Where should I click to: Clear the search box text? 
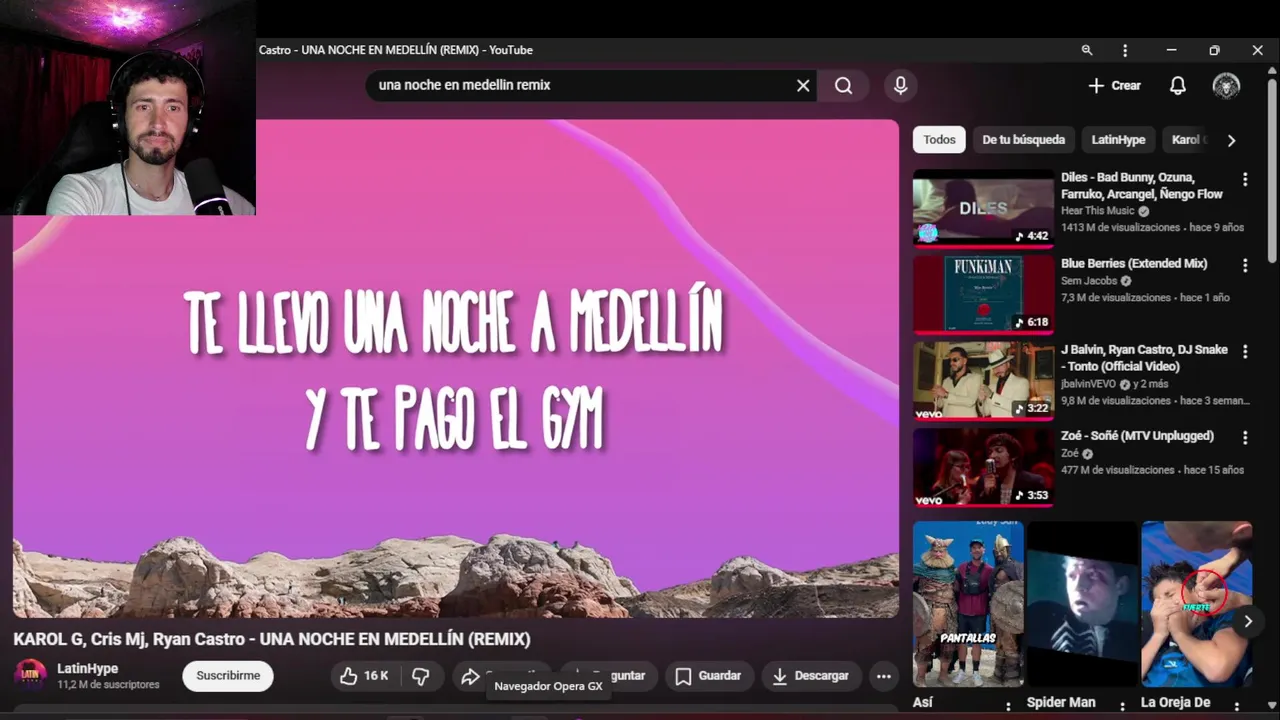[x=803, y=86]
